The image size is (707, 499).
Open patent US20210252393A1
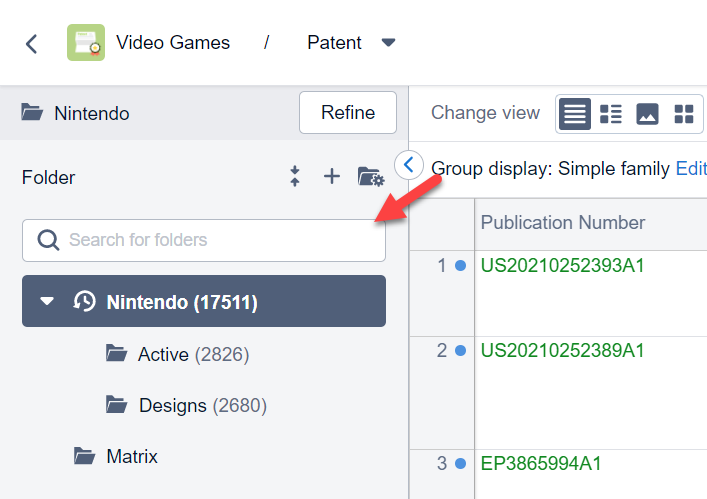click(x=562, y=266)
